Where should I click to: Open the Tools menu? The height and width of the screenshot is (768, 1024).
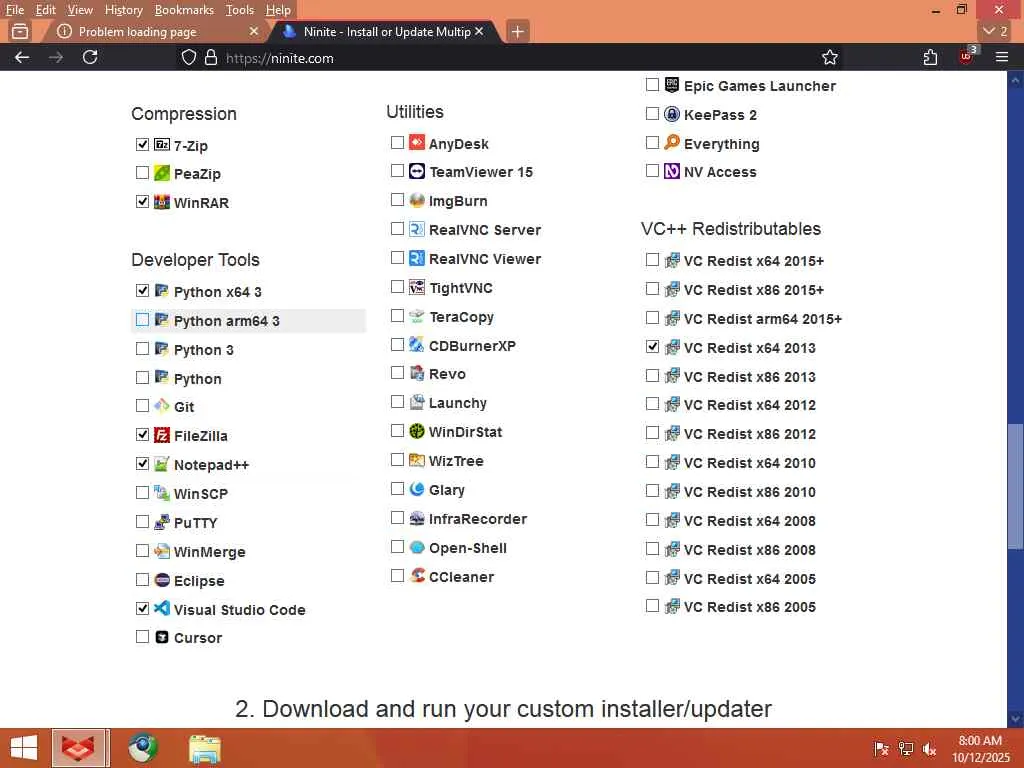tap(240, 10)
